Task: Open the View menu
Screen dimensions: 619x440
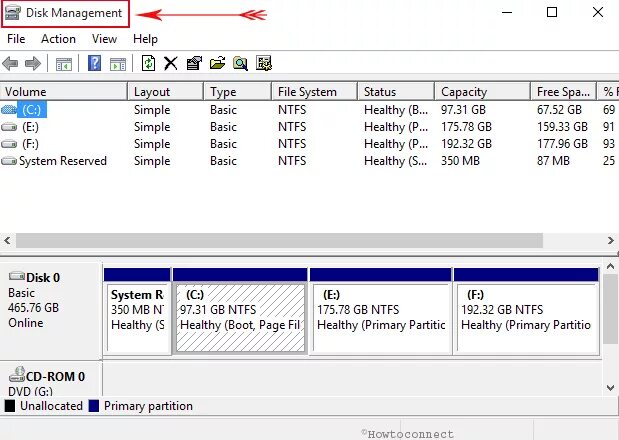Action: point(104,39)
